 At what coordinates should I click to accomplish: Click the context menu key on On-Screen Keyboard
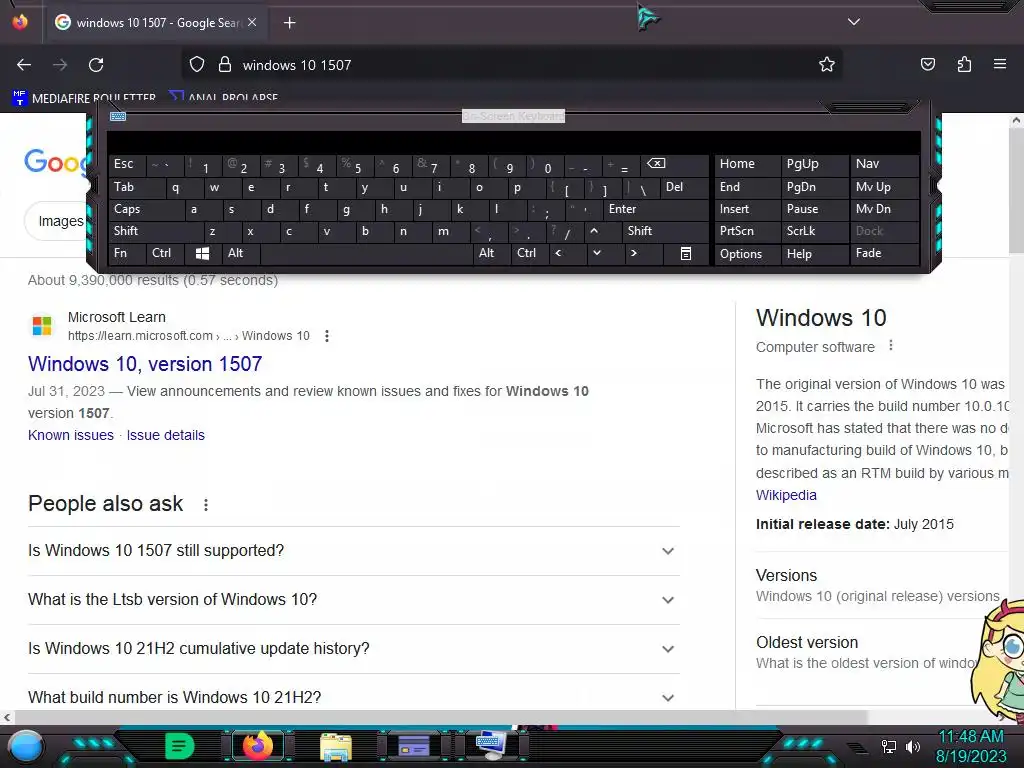(x=686, y=253)
